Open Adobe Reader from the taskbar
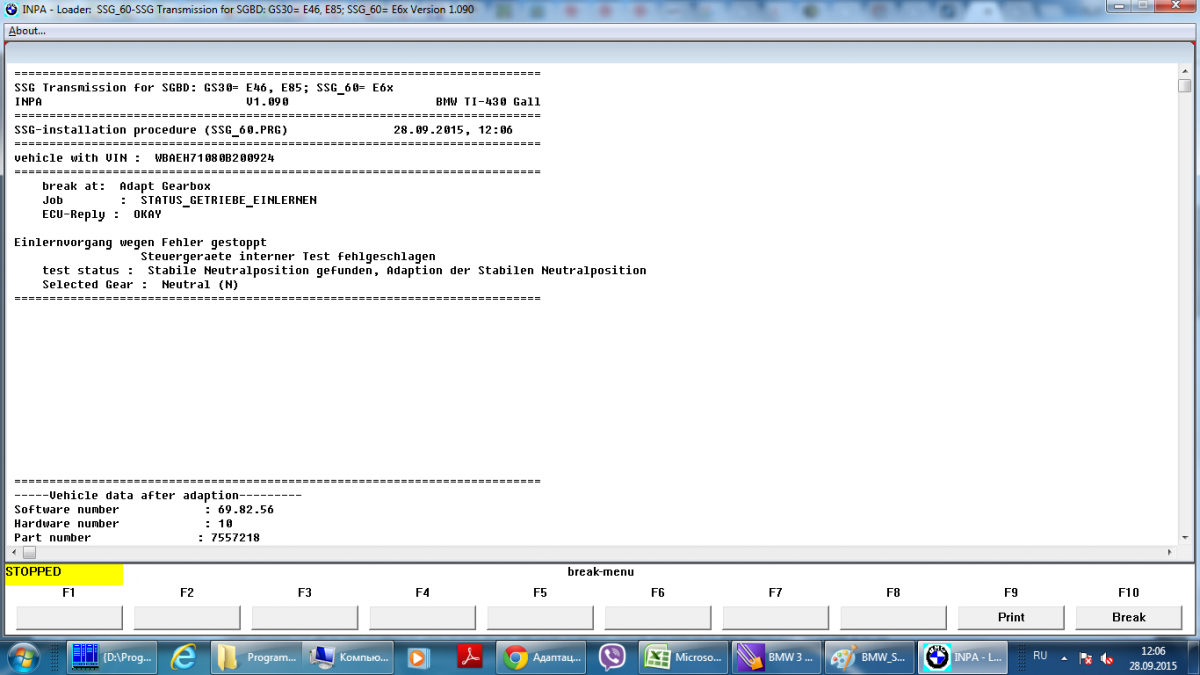The width and height of the screenshot is (1200, 675). [470, 658]
